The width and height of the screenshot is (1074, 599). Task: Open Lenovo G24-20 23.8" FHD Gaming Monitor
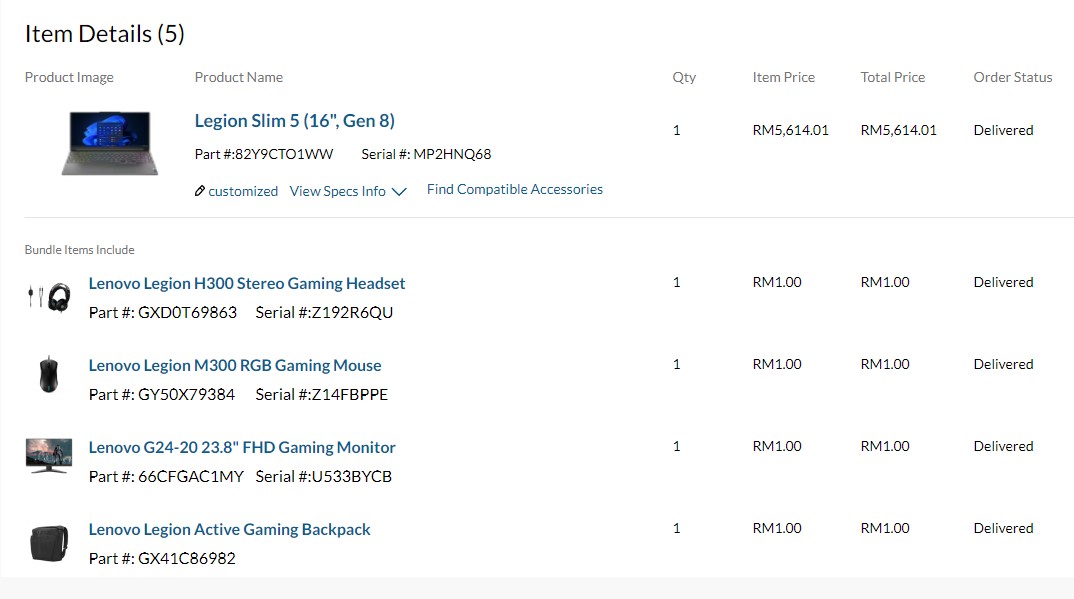(x=242, y=448)
